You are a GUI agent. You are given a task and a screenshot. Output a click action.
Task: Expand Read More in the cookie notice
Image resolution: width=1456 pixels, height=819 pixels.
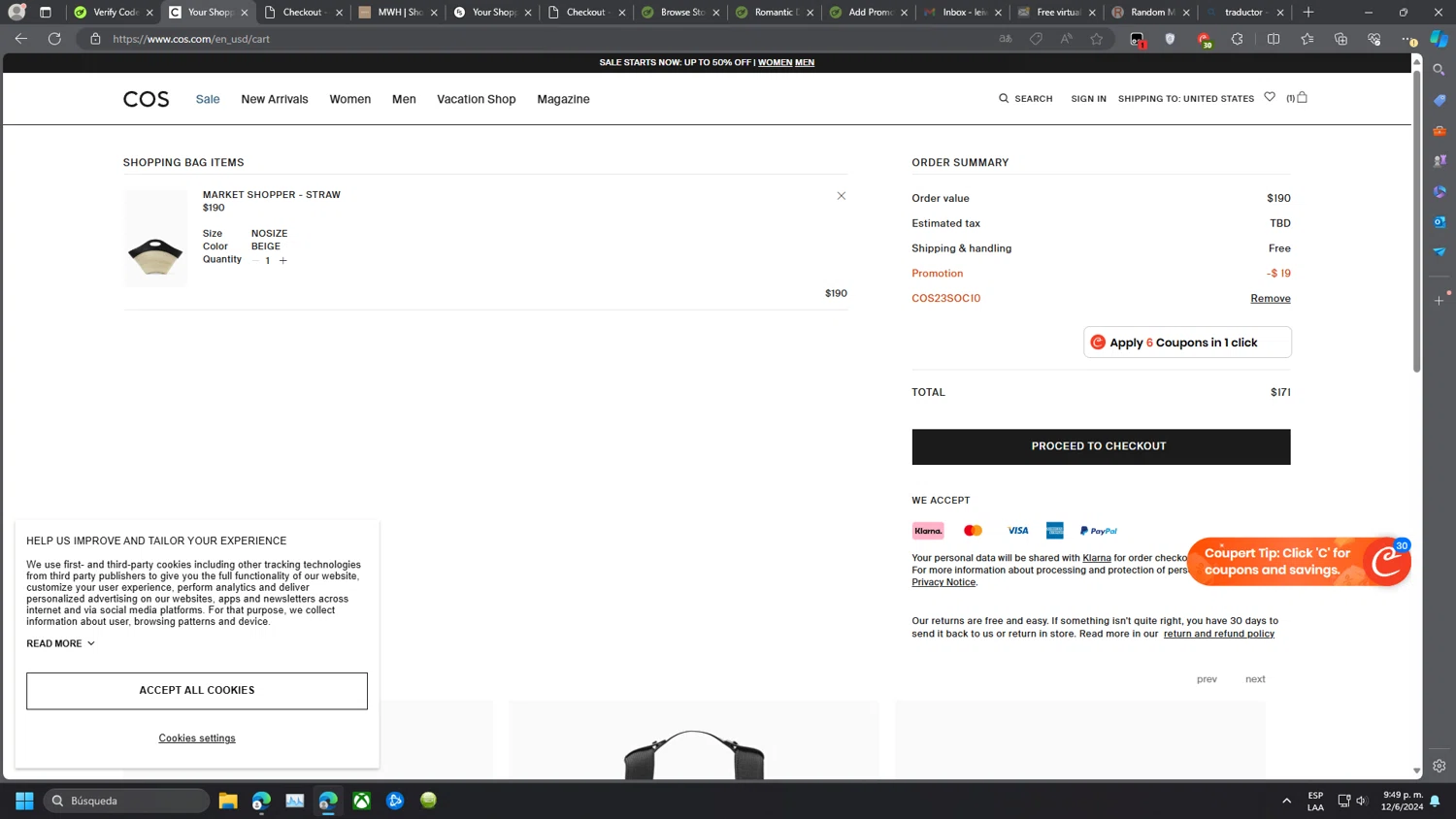coord(60,643)
